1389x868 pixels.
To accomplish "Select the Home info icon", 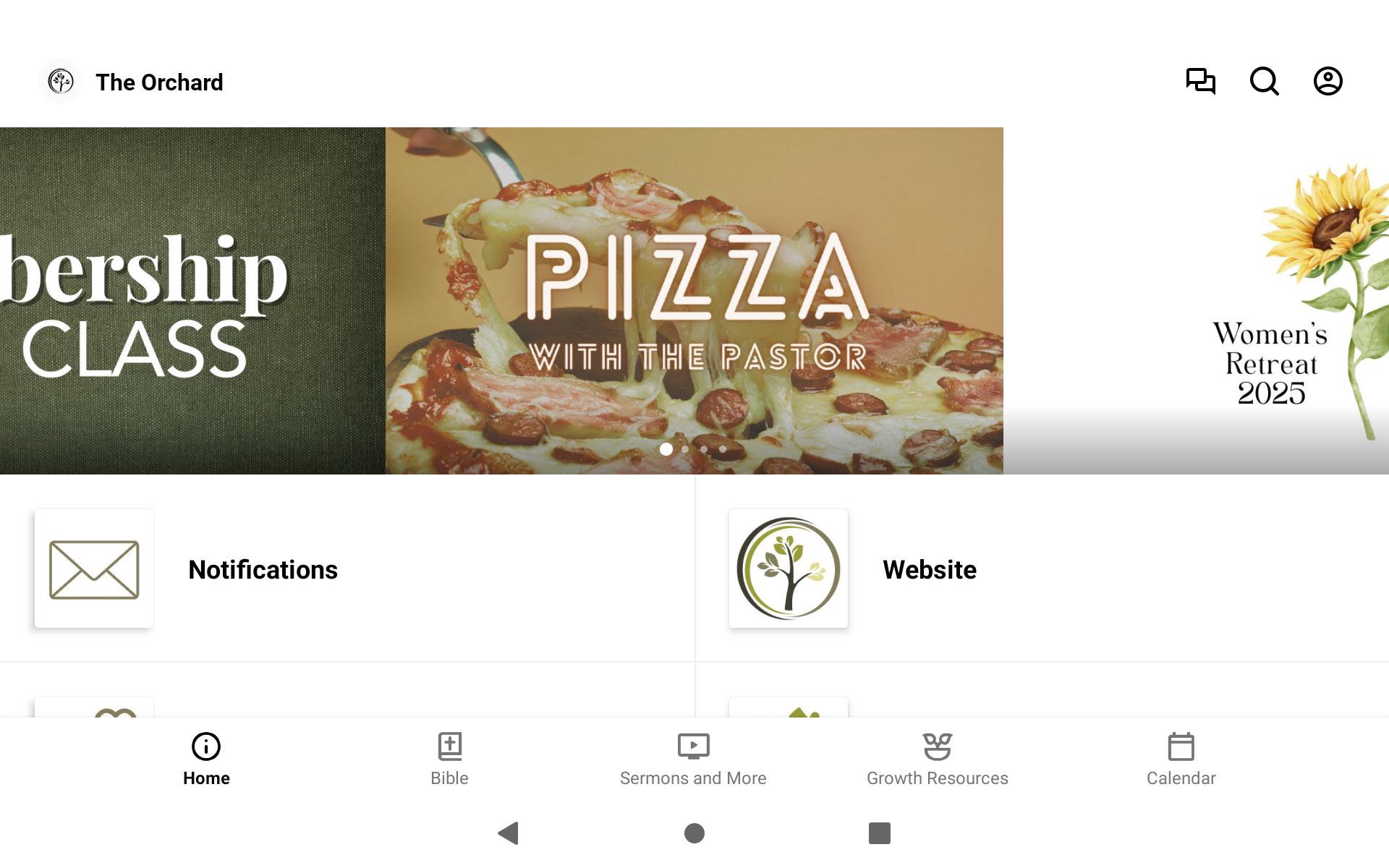I will (206, 746).
